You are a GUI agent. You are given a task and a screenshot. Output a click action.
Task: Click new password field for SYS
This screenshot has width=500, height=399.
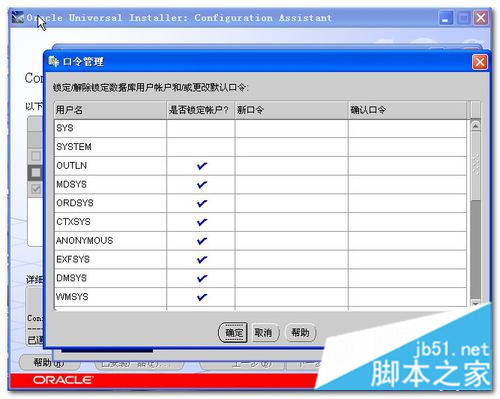point(291,128)
